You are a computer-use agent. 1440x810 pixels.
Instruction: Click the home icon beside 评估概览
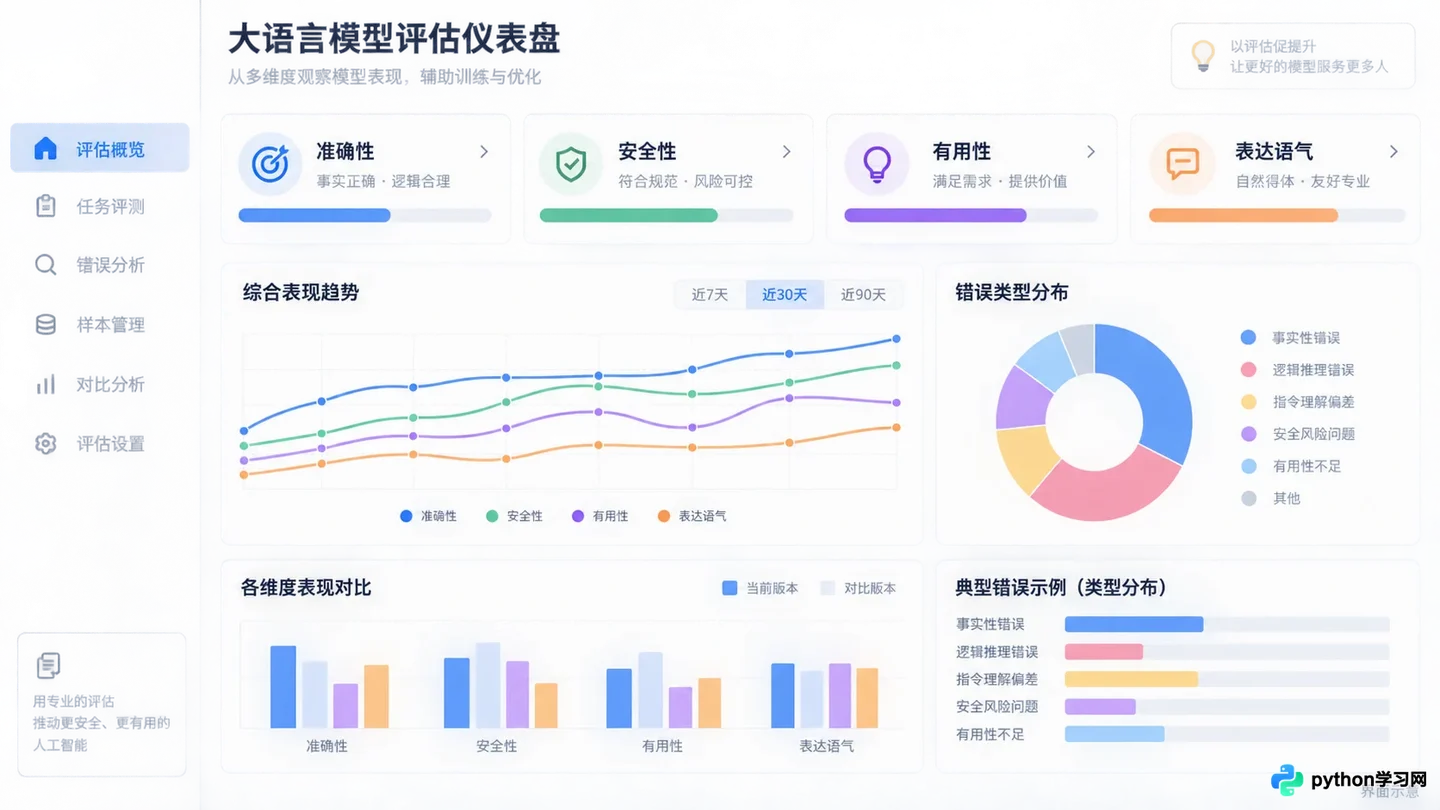click(46, 149)
